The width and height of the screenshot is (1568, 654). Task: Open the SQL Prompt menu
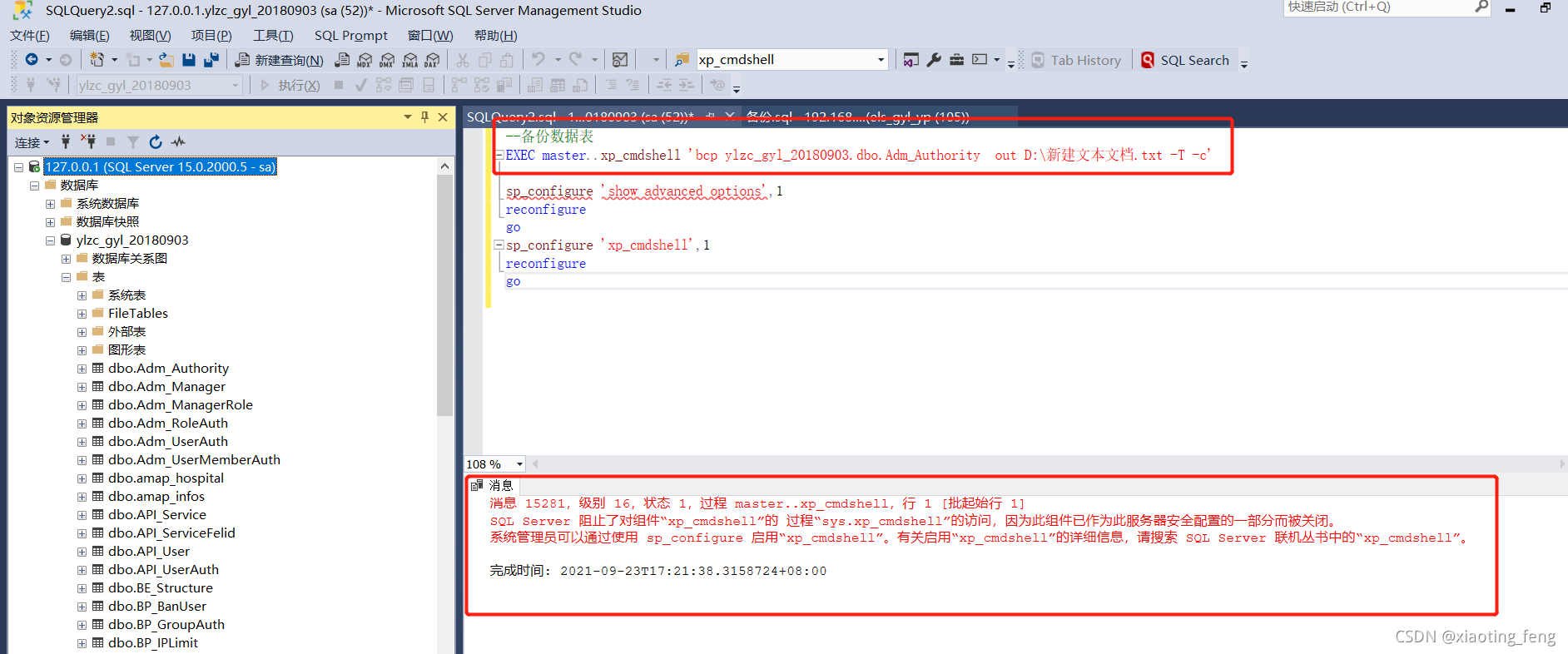click(x=350, y=35)
